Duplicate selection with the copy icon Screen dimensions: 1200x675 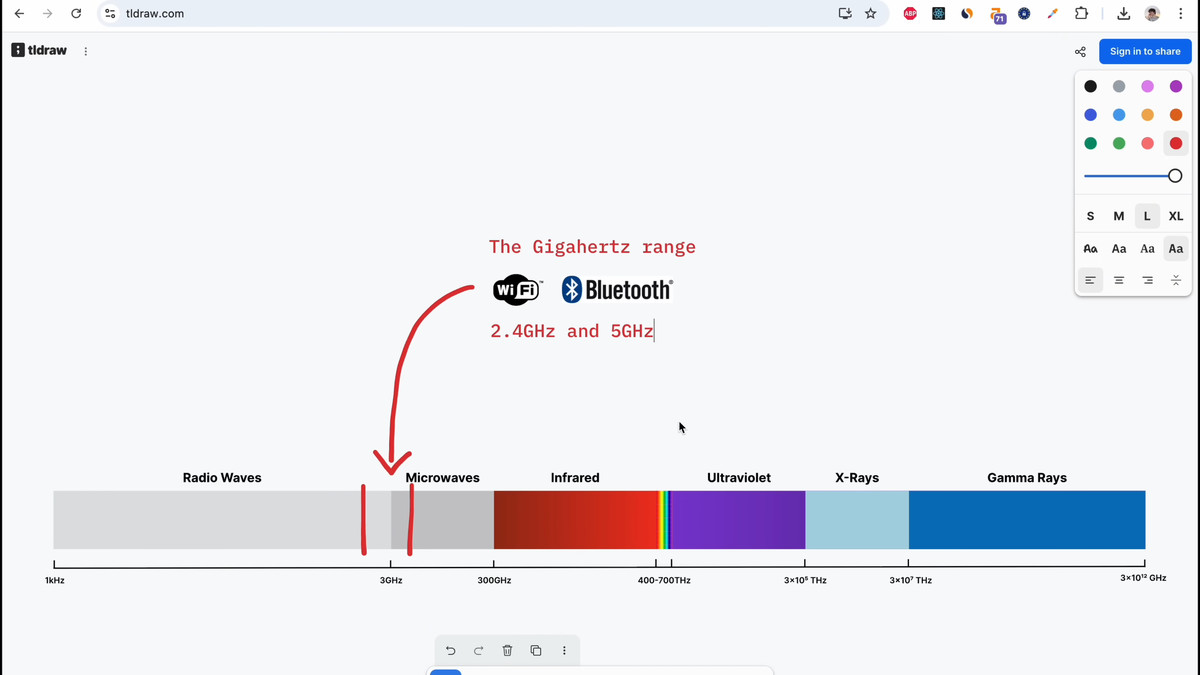point(536,651)
